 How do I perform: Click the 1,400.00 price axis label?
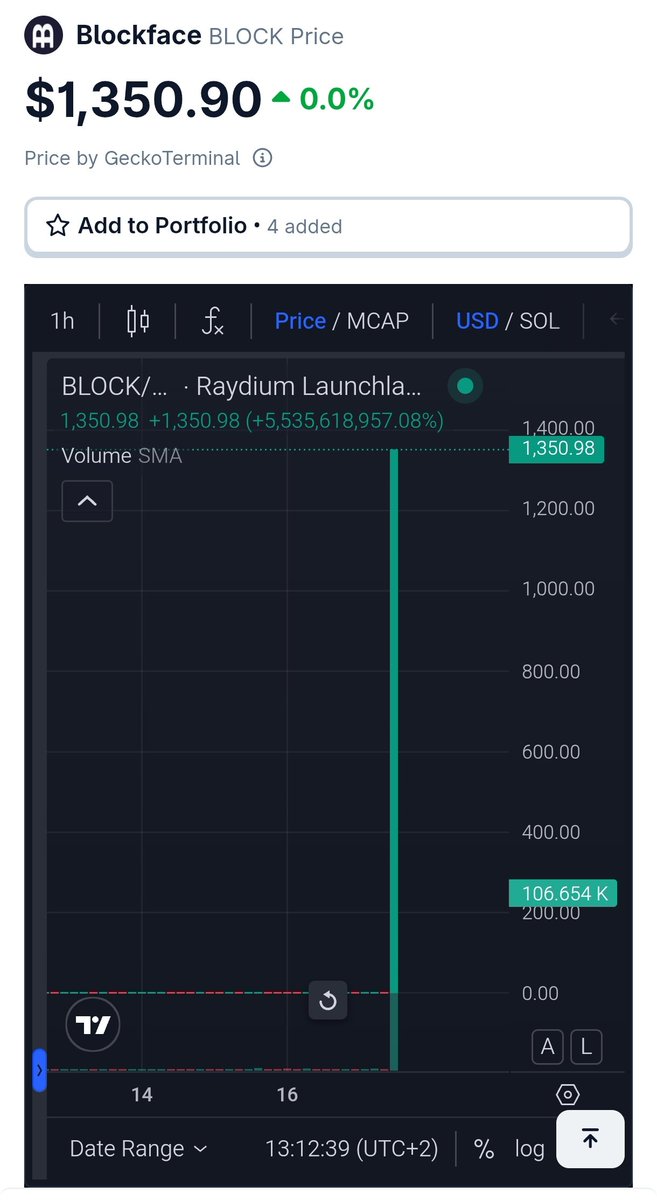pos(558,427)
